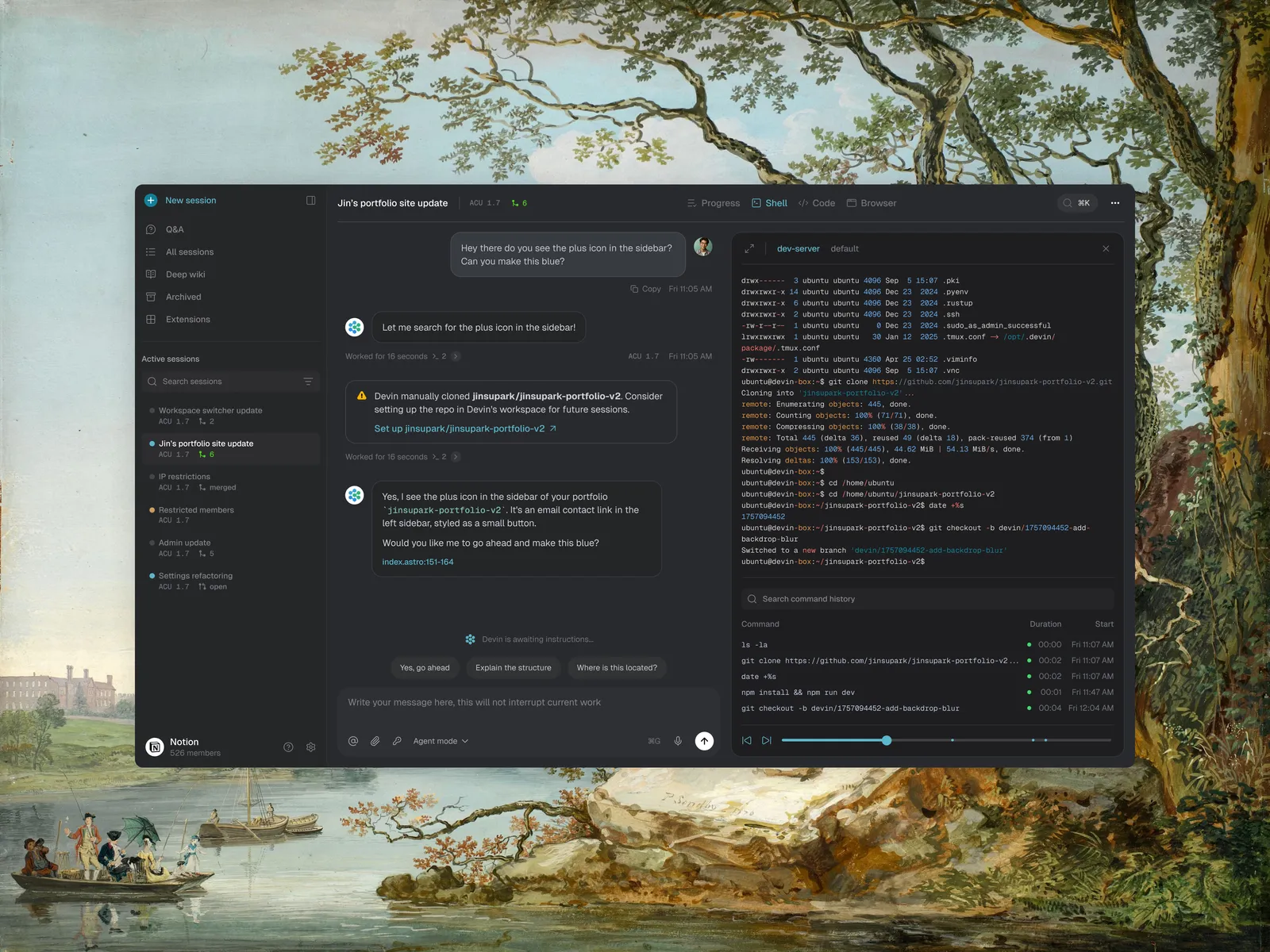The image size is (1270, 952).
Task: Click the New session plus icon
Action: pyautogui.click(x=151, y=201)
